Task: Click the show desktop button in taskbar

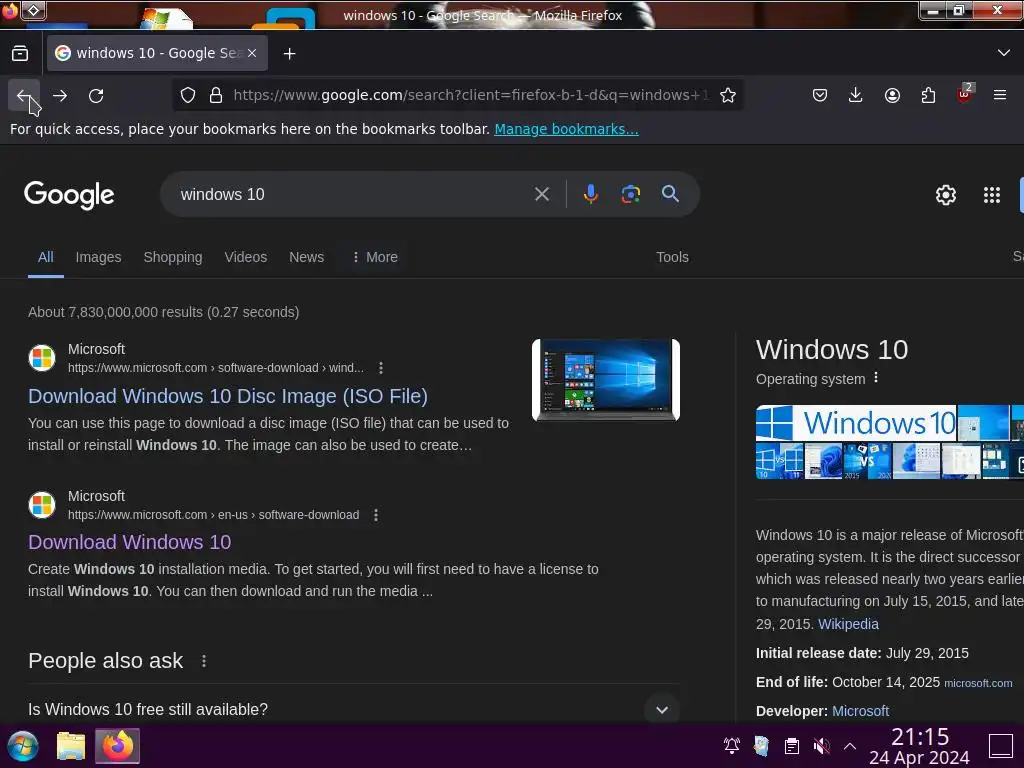Action: tap(1000, 746)
